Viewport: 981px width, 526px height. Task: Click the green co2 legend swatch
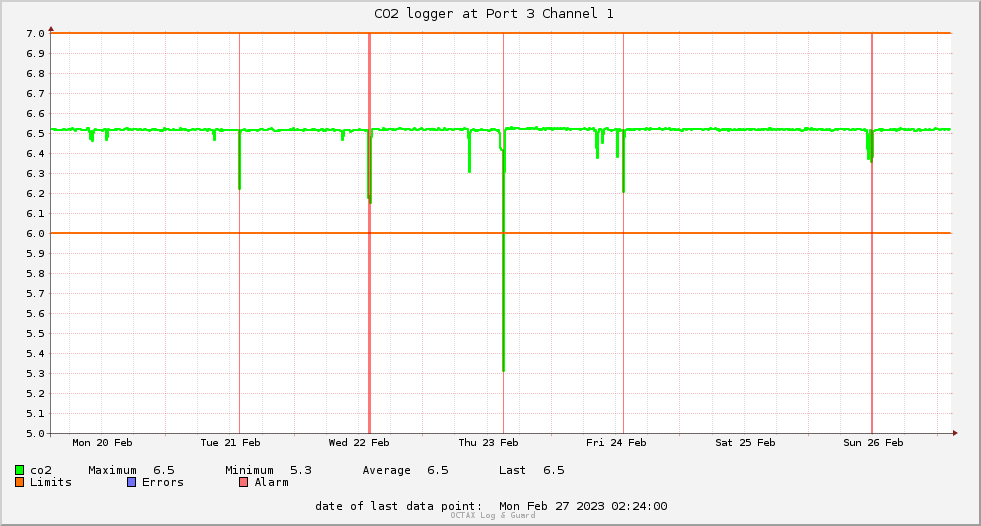pos(19,470)
